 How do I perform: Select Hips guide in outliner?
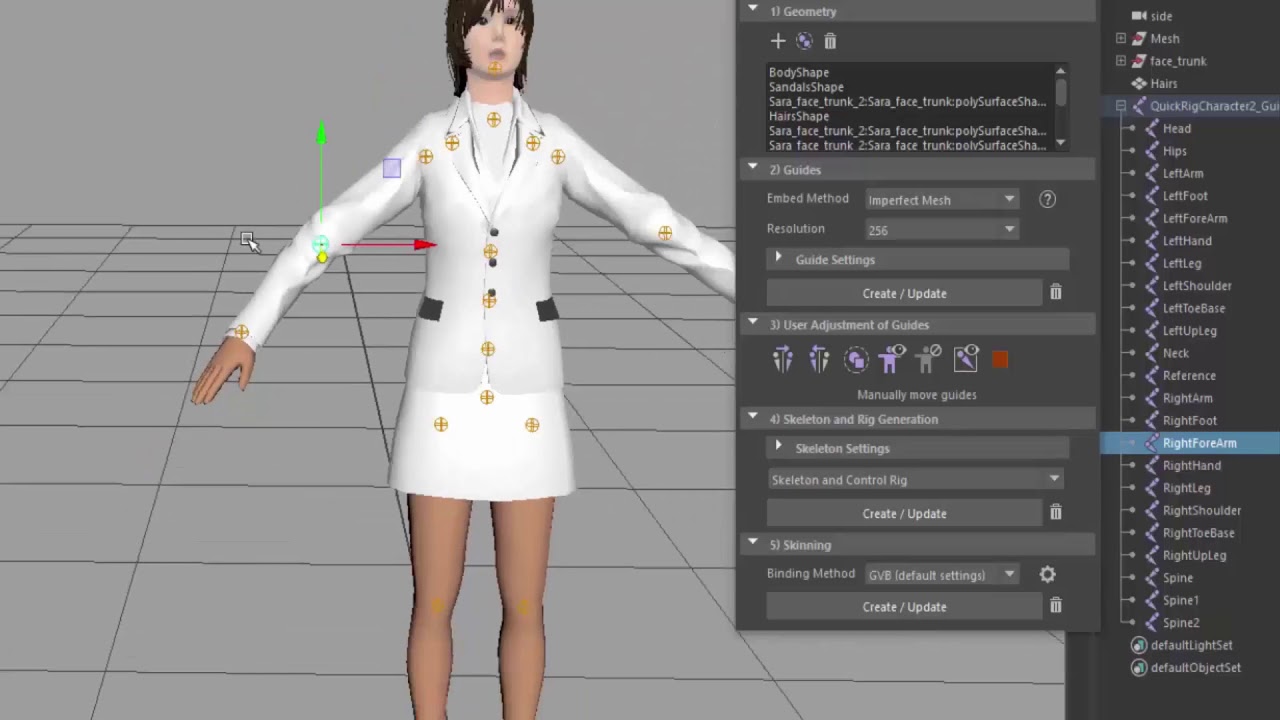coord(1175,151)
